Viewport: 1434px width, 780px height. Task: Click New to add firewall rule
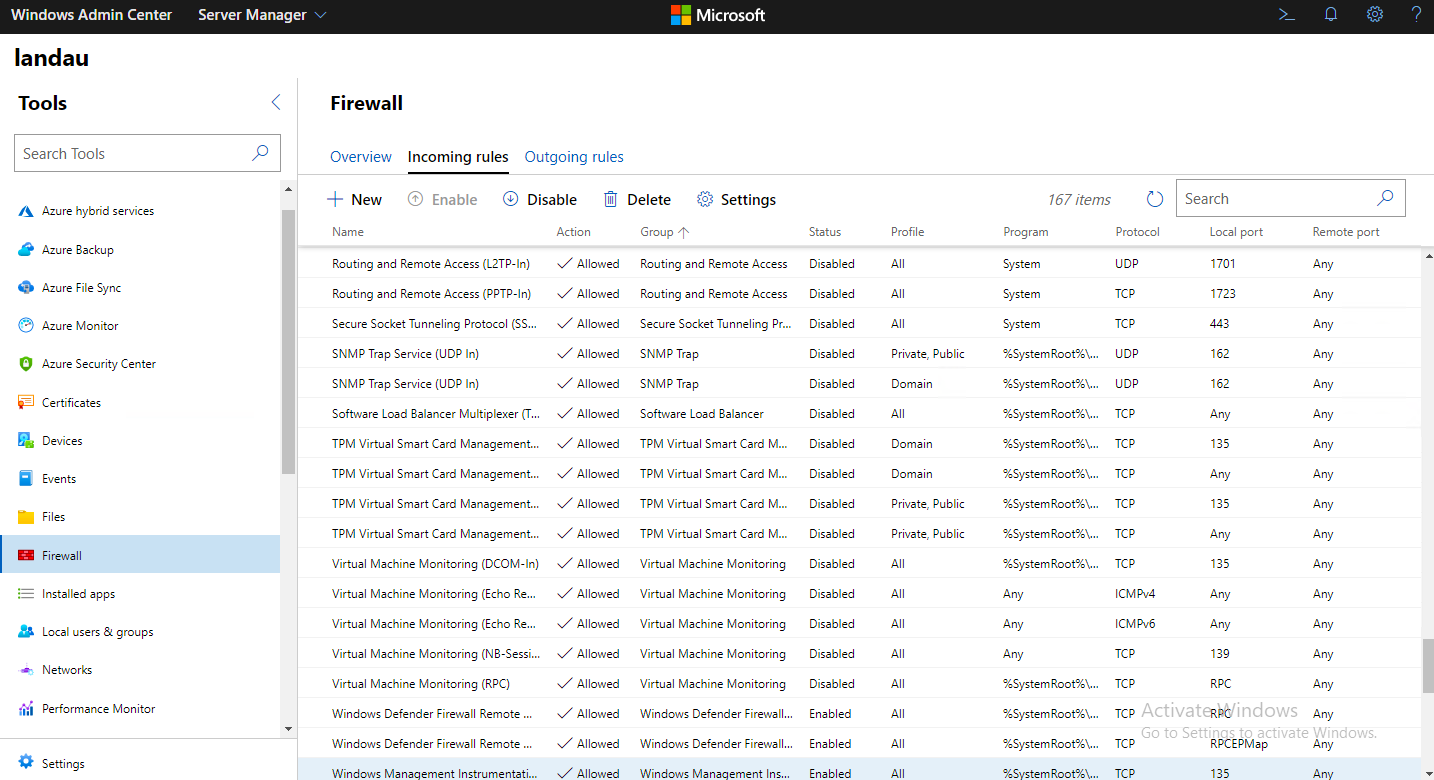(x=354, y=199)
